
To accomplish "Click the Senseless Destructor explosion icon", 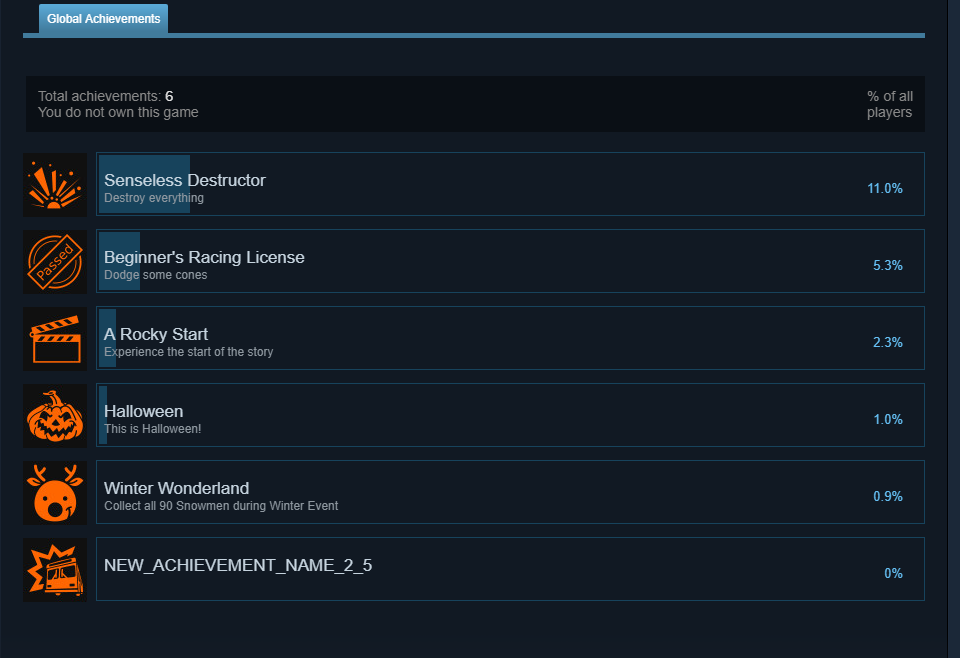I will [55, 185].
